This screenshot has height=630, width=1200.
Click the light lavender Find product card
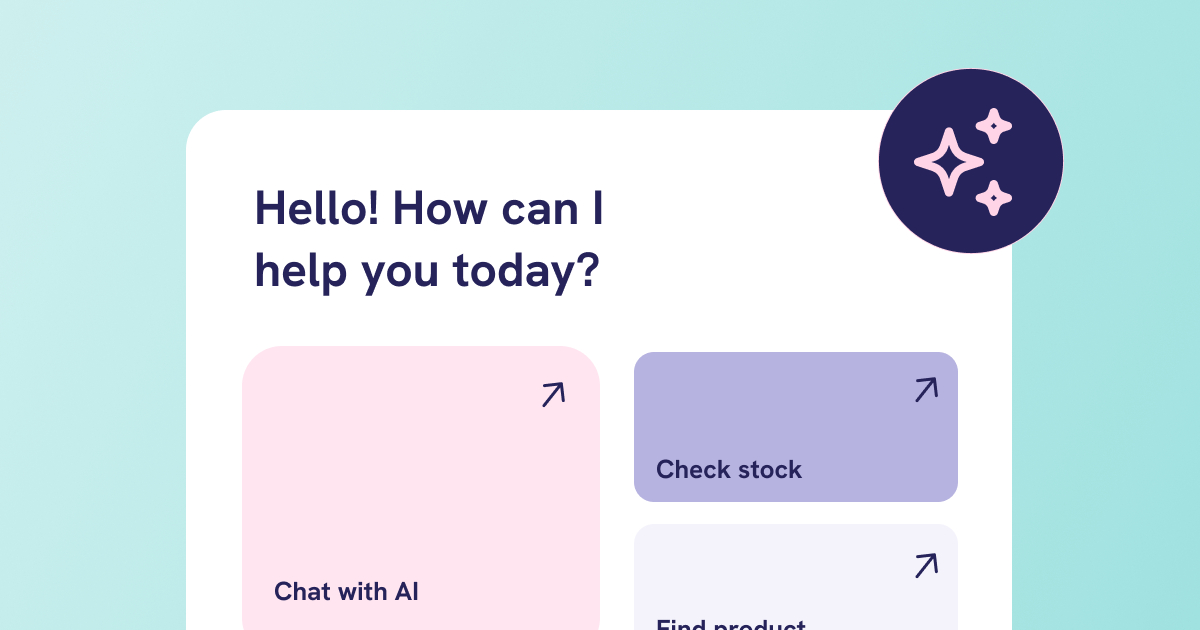tap(796, 577)
